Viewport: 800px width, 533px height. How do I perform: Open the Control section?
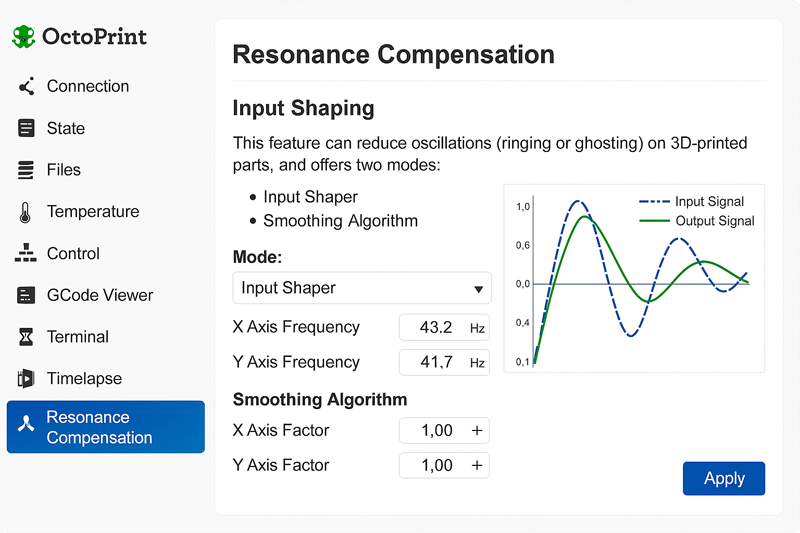(73, 253)
